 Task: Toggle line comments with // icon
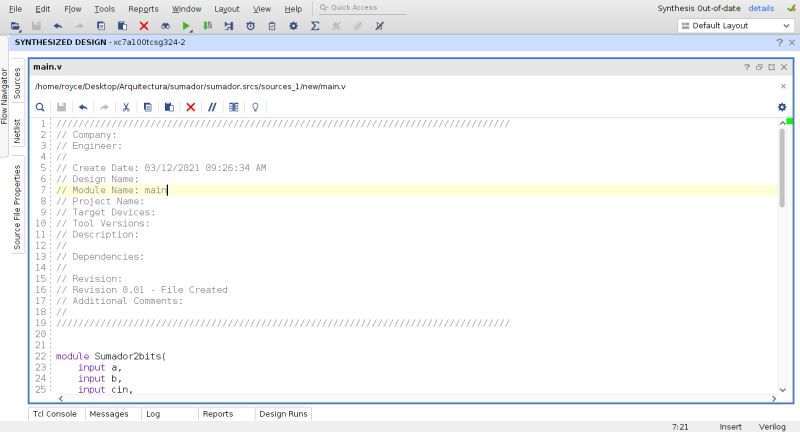pos(212,107)
